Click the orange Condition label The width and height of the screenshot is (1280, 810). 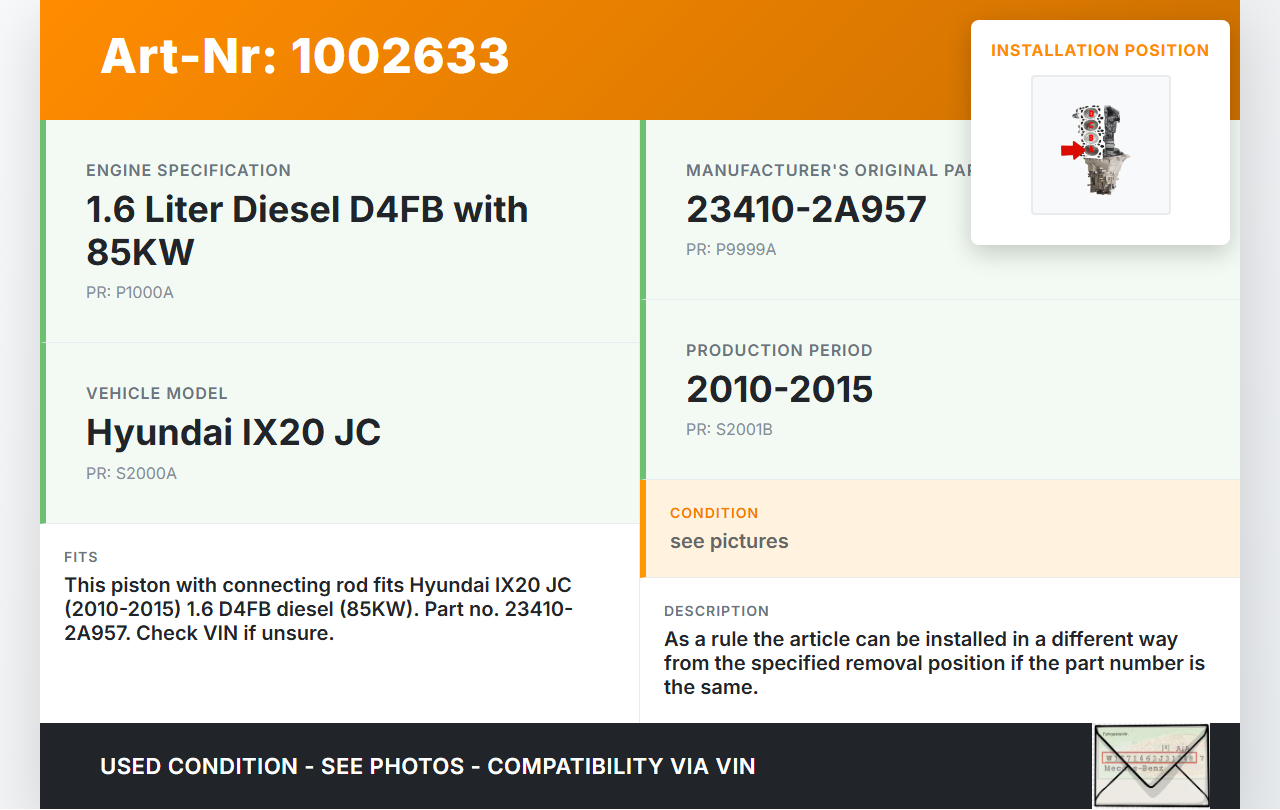tap(714, 513)
